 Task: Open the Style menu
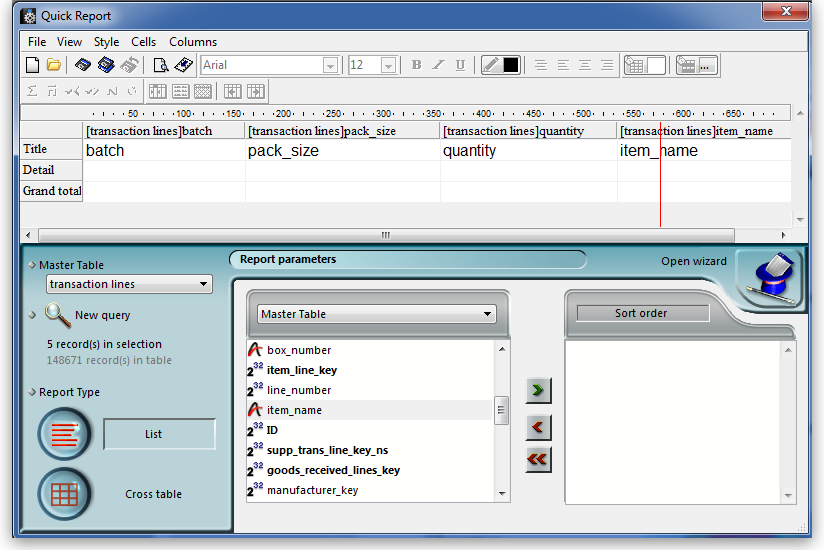click(106, 42)
